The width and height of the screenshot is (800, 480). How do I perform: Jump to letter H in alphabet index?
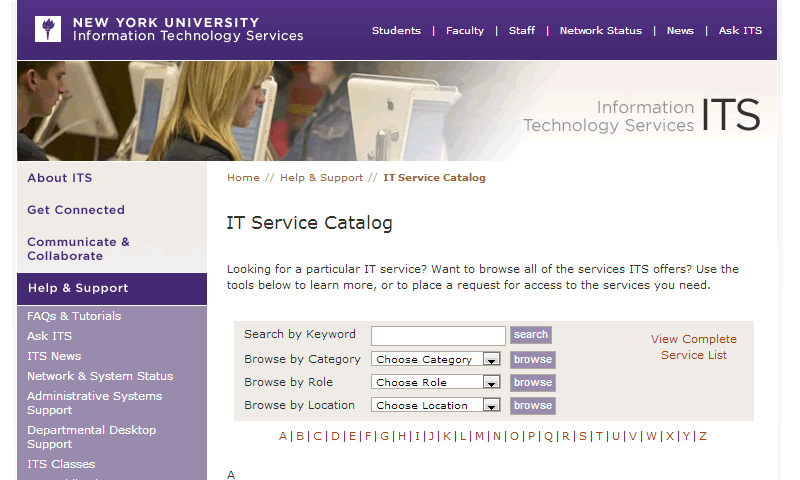(402, 436)
